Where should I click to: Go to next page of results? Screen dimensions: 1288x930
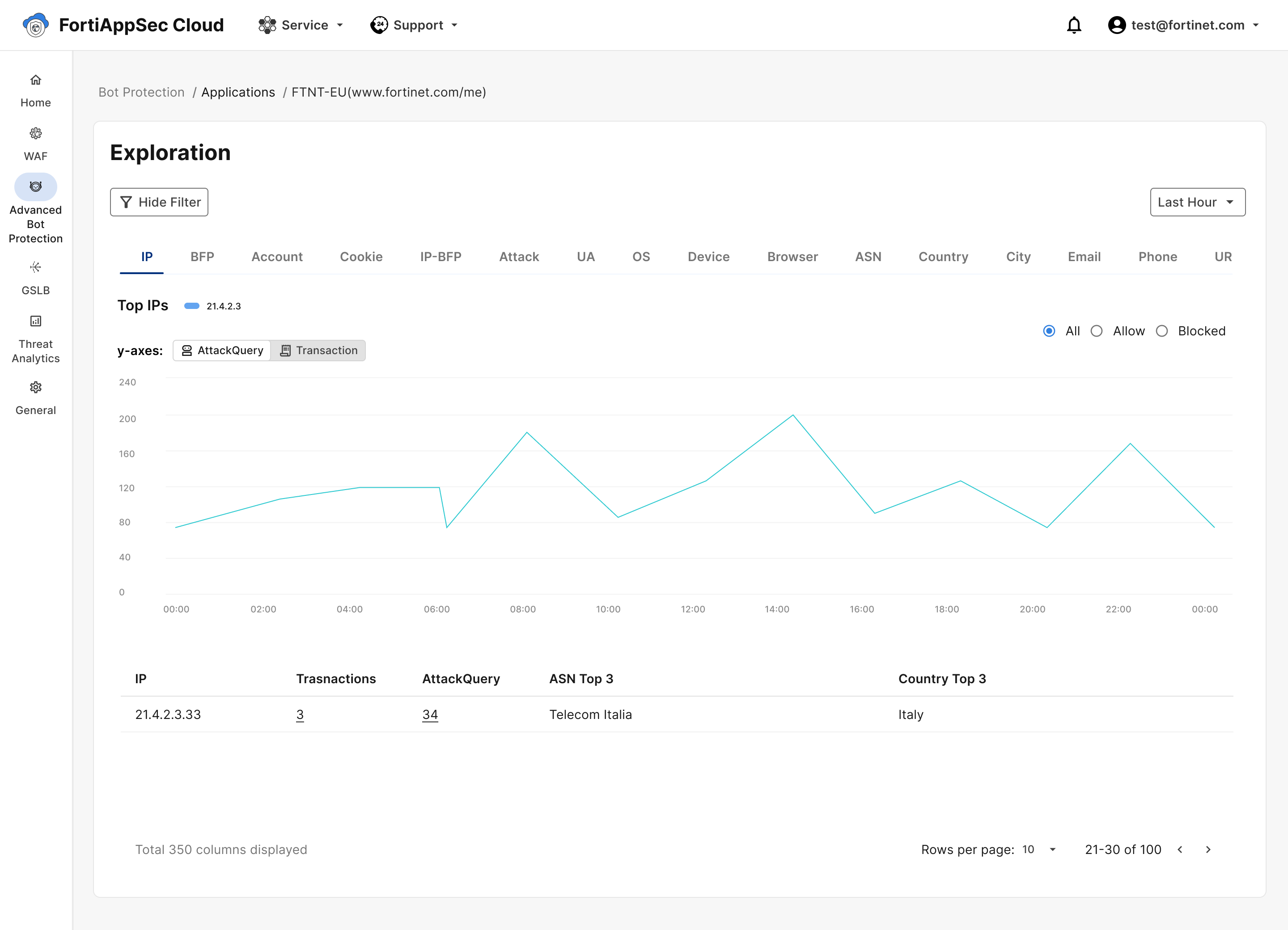(x=1208, y=850)
